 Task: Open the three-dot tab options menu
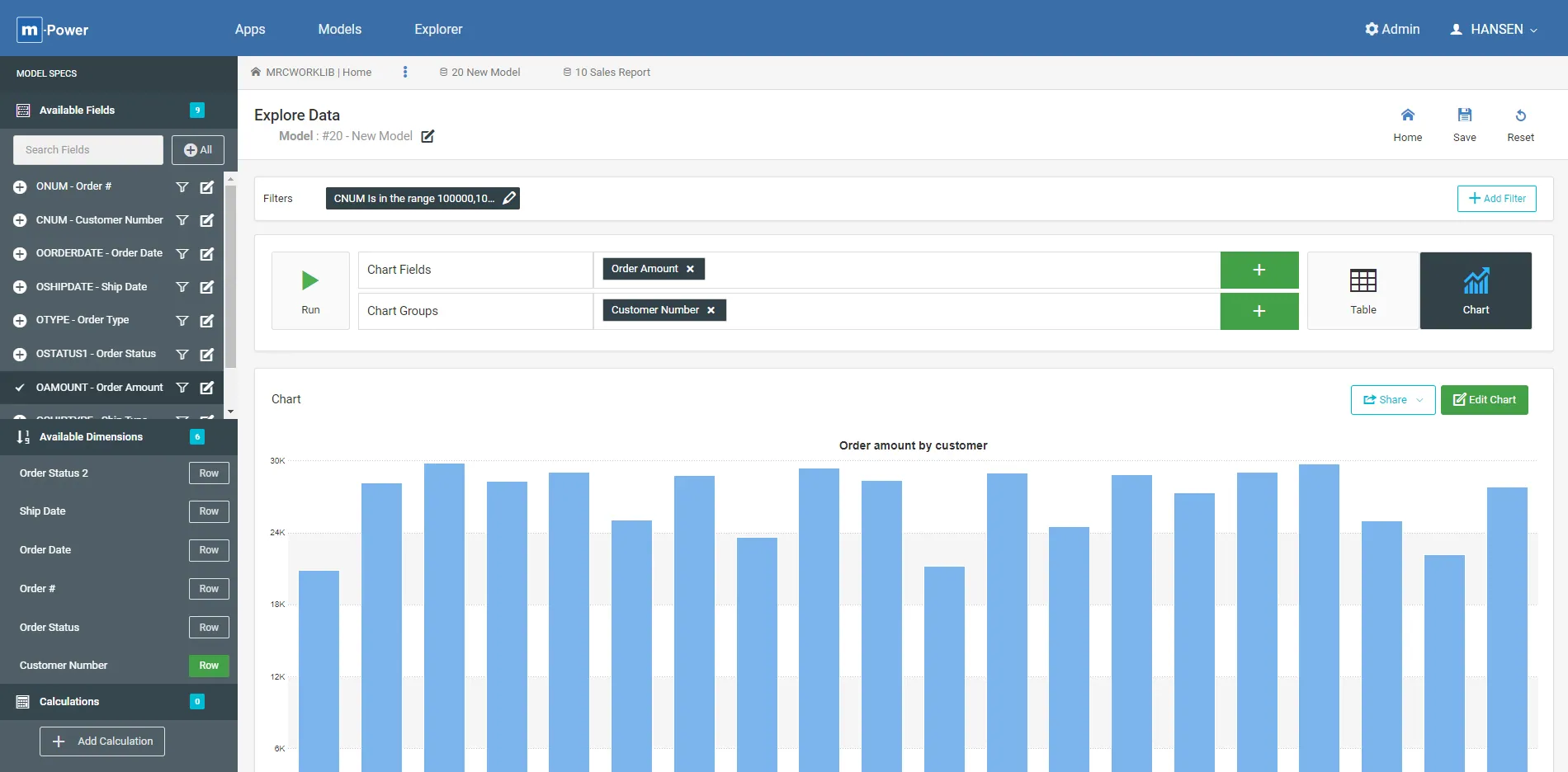pos(405,72)
